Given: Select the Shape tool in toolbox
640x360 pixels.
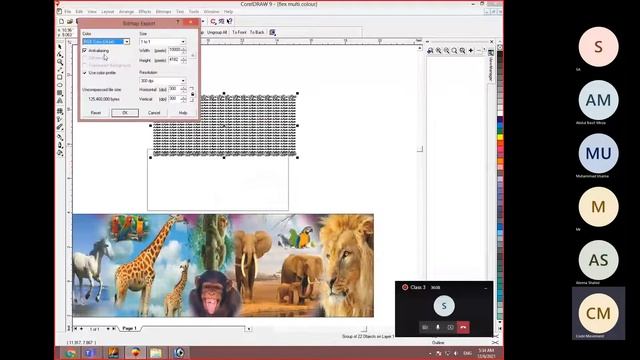Looking at the screenshot, I should (x=60, y=54).
